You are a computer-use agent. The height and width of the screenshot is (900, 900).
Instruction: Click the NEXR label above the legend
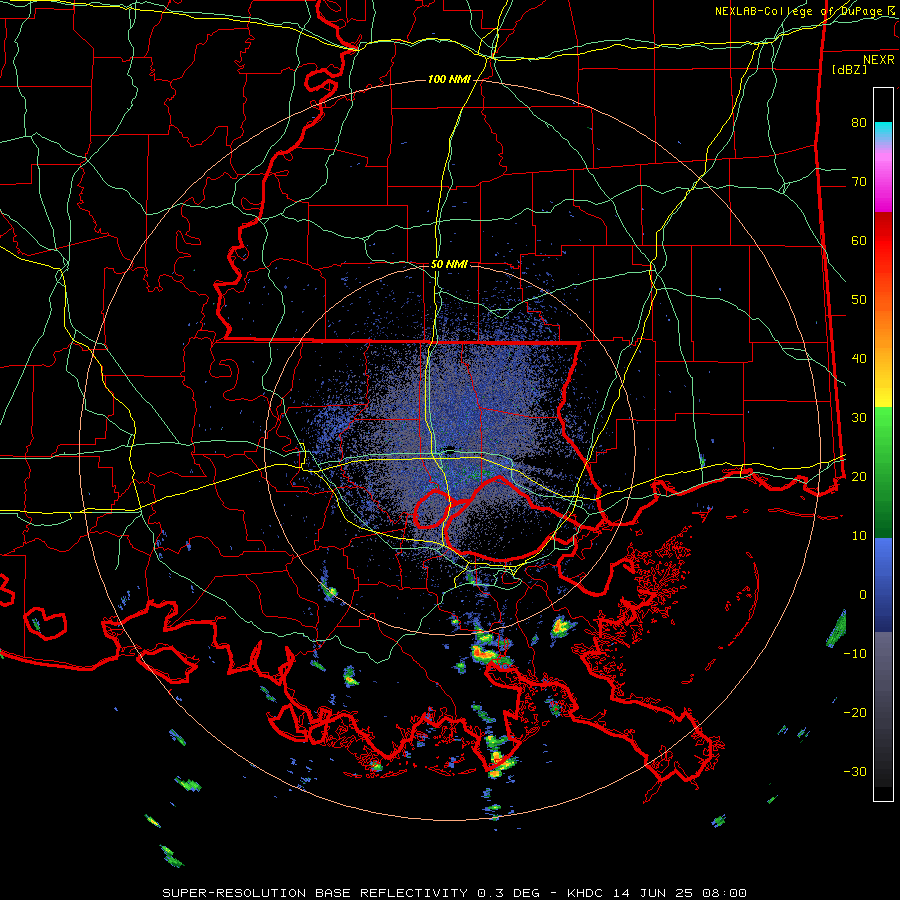[878, 60]
